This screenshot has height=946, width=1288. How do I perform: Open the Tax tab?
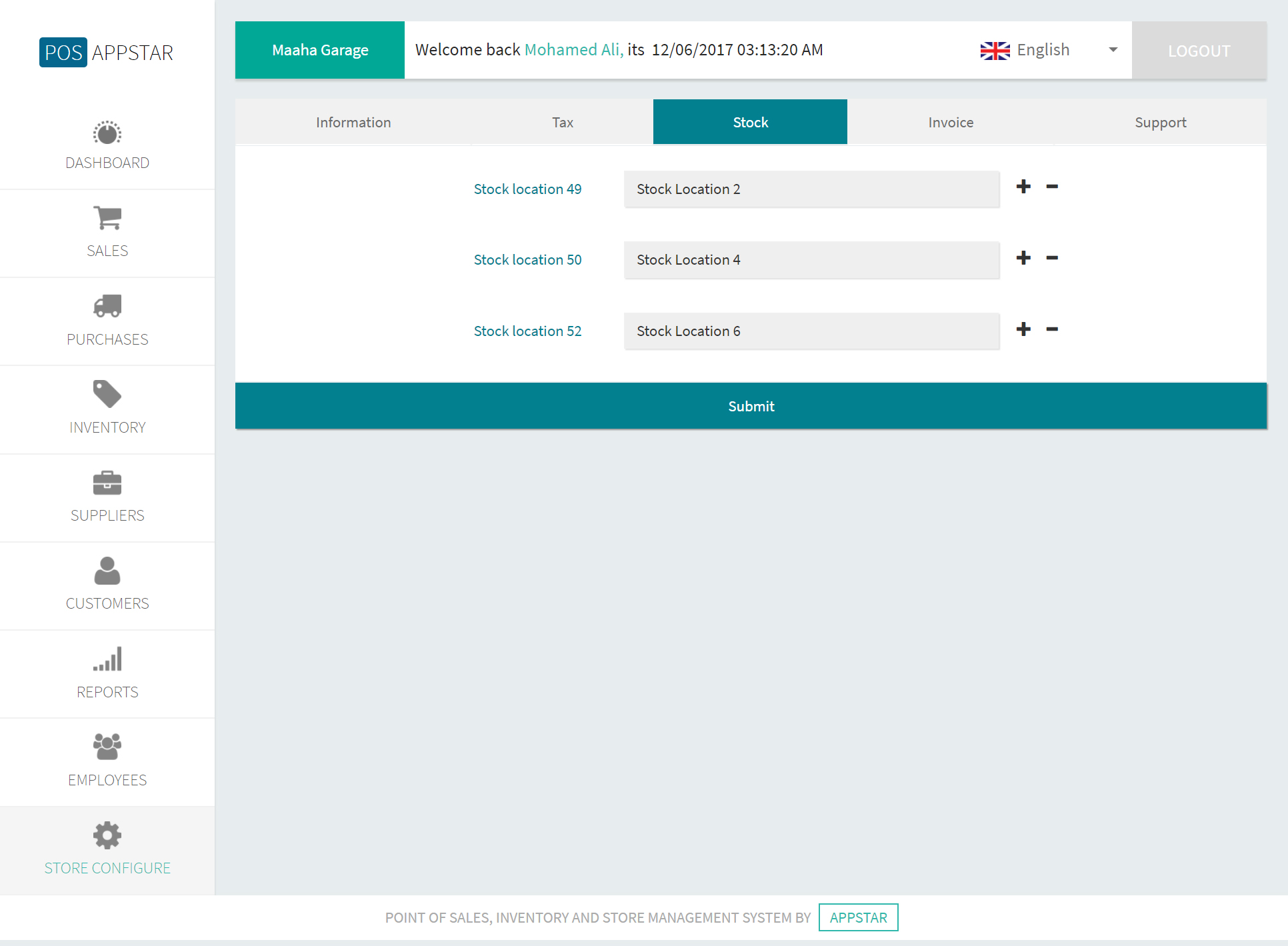pos(562,123)
